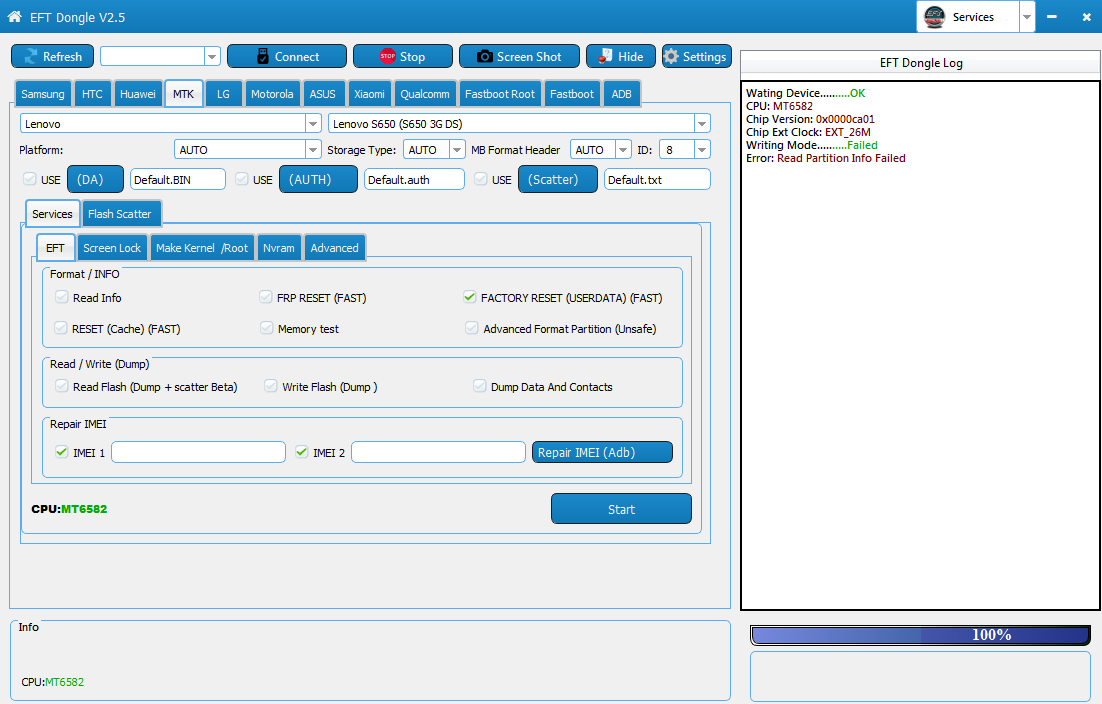Enable RESET (Cache) (FAST) checkbox
This screenshot has width=1102, height=704.
point(61,328)
